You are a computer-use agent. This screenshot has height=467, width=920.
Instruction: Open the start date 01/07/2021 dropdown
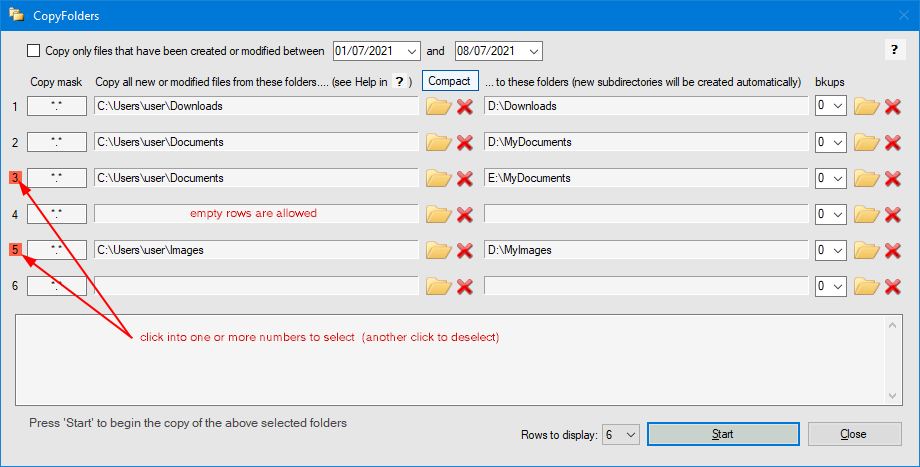(411, 51)
